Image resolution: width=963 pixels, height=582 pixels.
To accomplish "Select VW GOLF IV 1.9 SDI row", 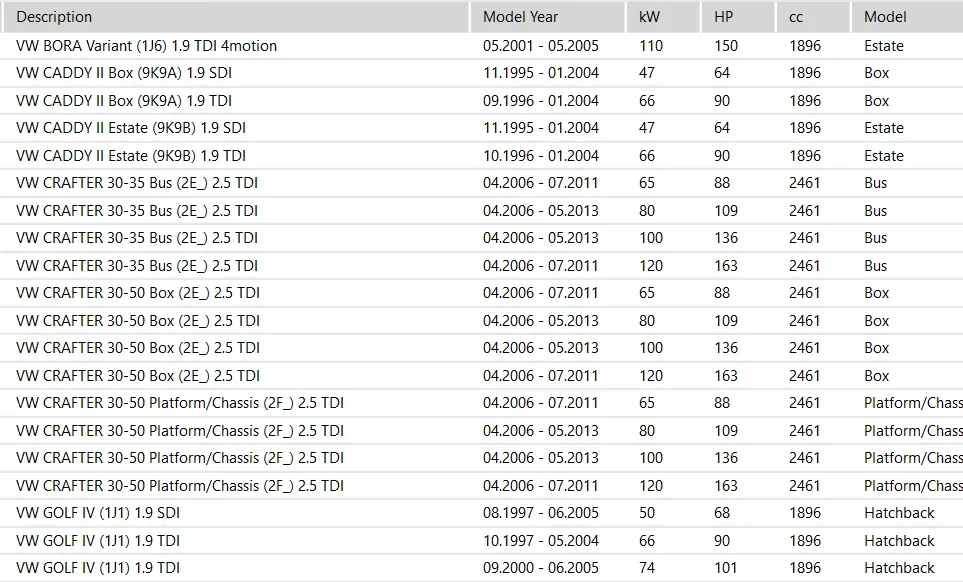I will coord(98,513).
